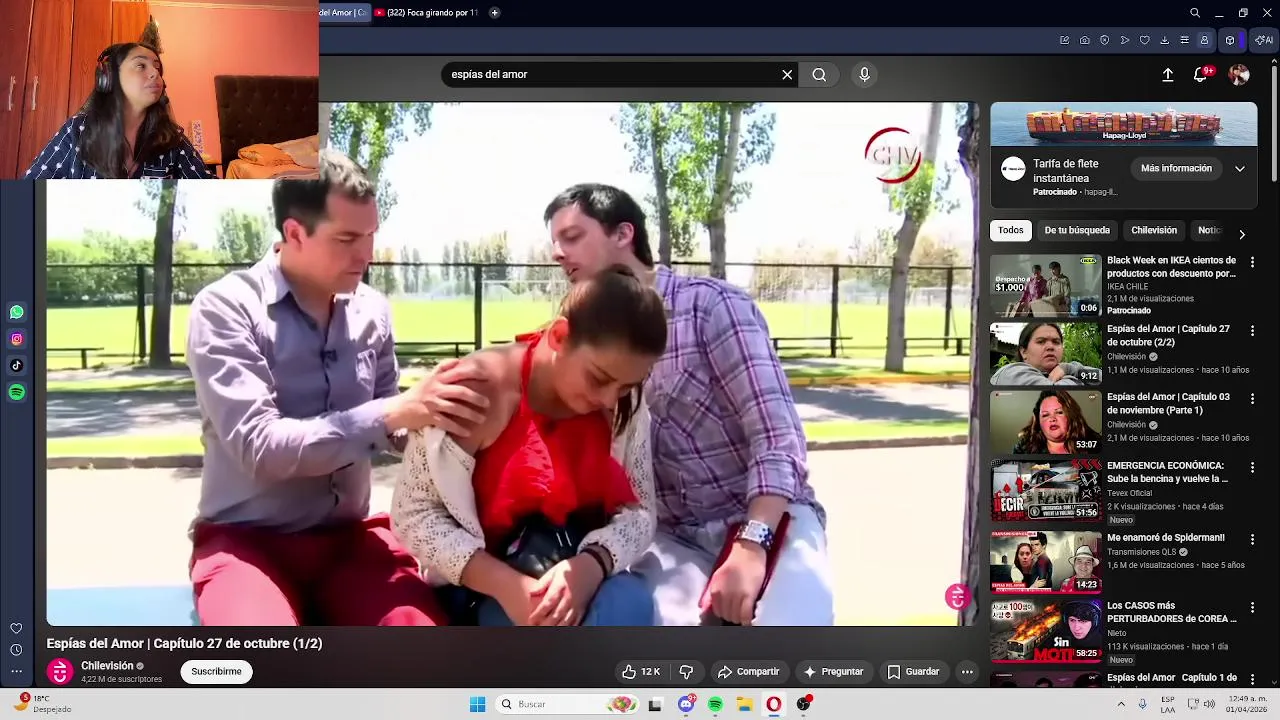This screenshot has height=720, width=1280.
Task: Clear the search text with the X
Action: tap(787, 74)
